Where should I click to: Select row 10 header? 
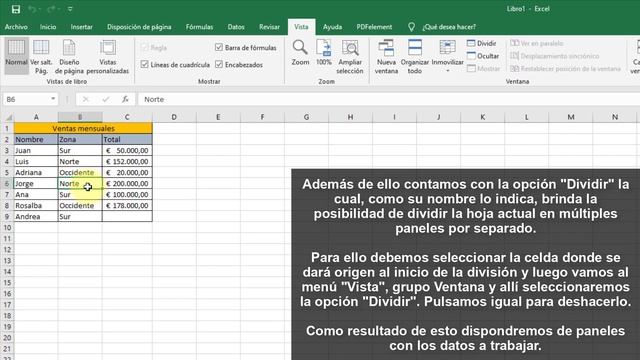[7, 228]
